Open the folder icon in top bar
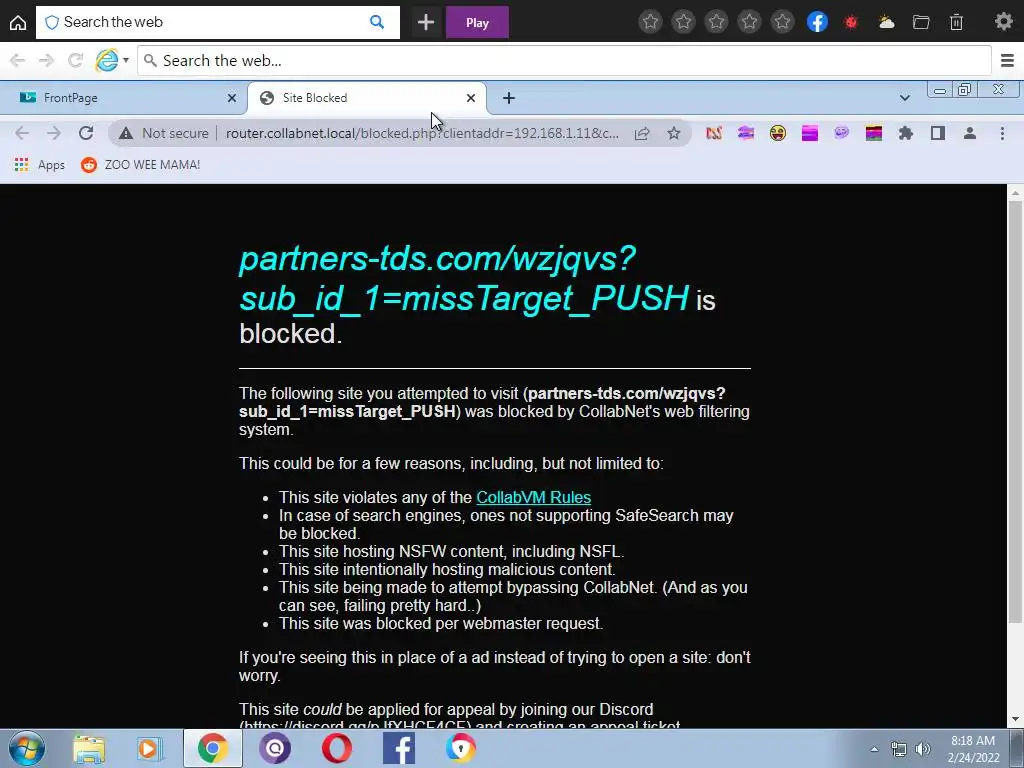The height and width of the screenshot is (768, 1024). click(921, 22)
